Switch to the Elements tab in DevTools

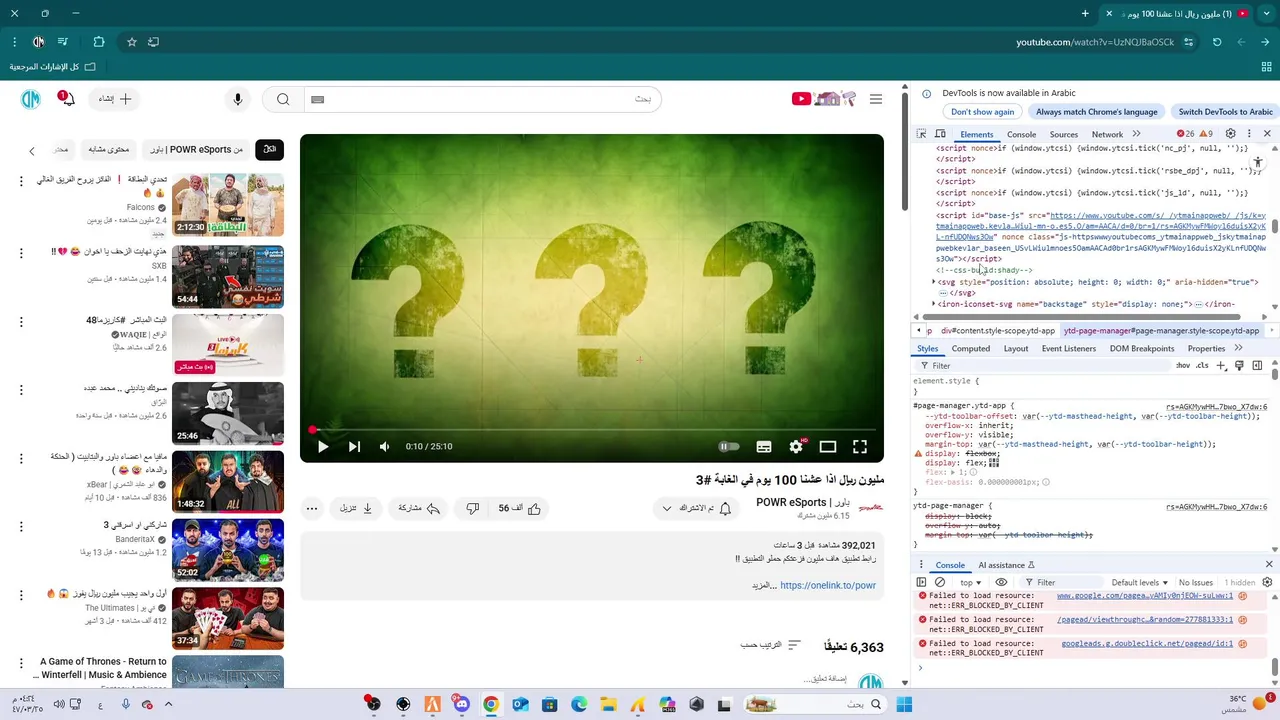point(977,134)
